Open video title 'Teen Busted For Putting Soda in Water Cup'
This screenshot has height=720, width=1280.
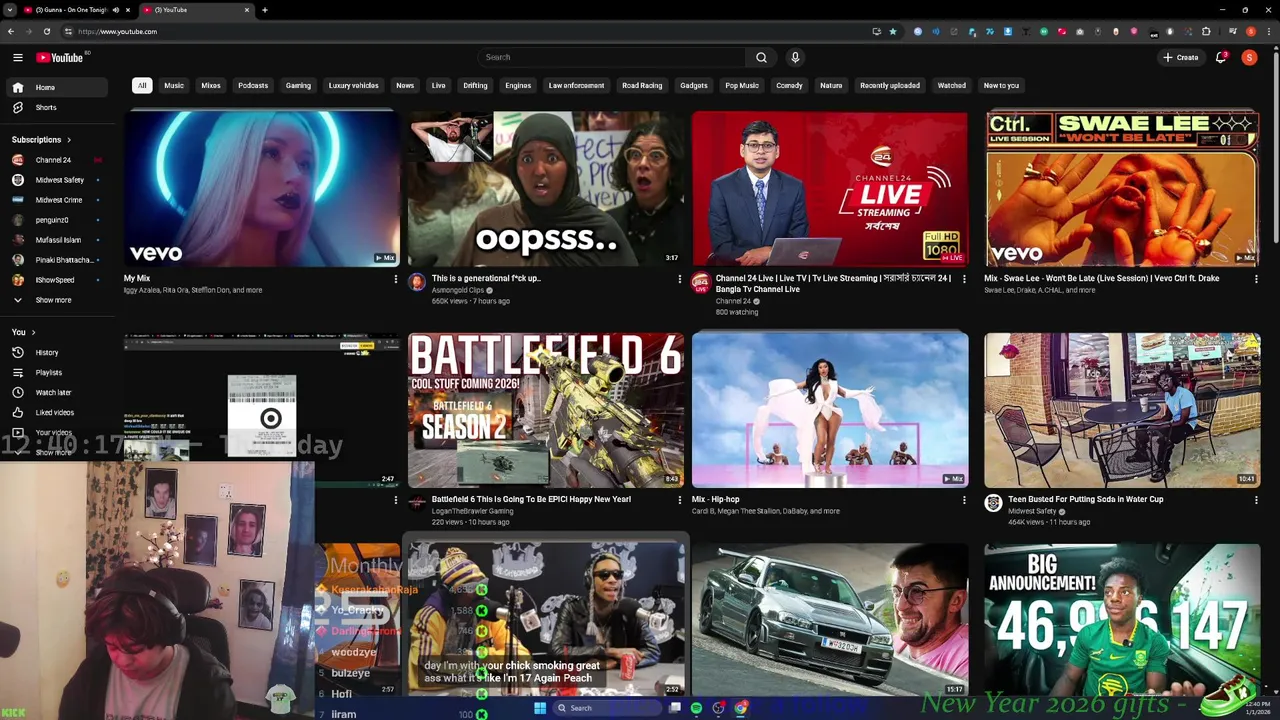(1085, 499)
